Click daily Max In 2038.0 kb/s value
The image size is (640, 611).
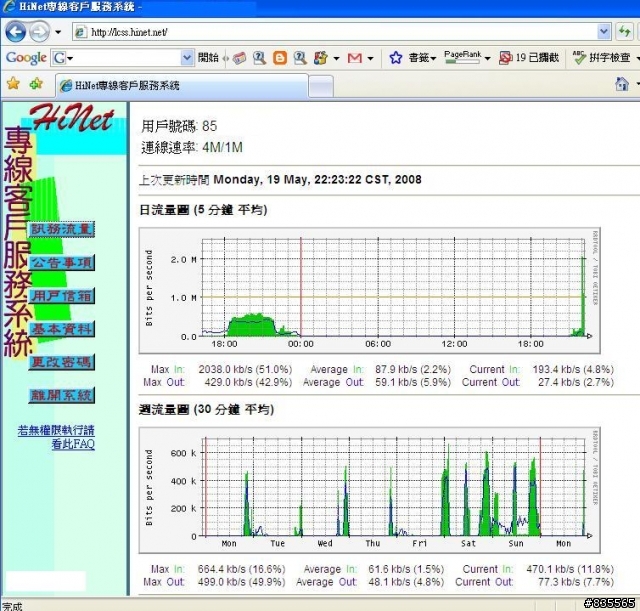pos(245,369)
